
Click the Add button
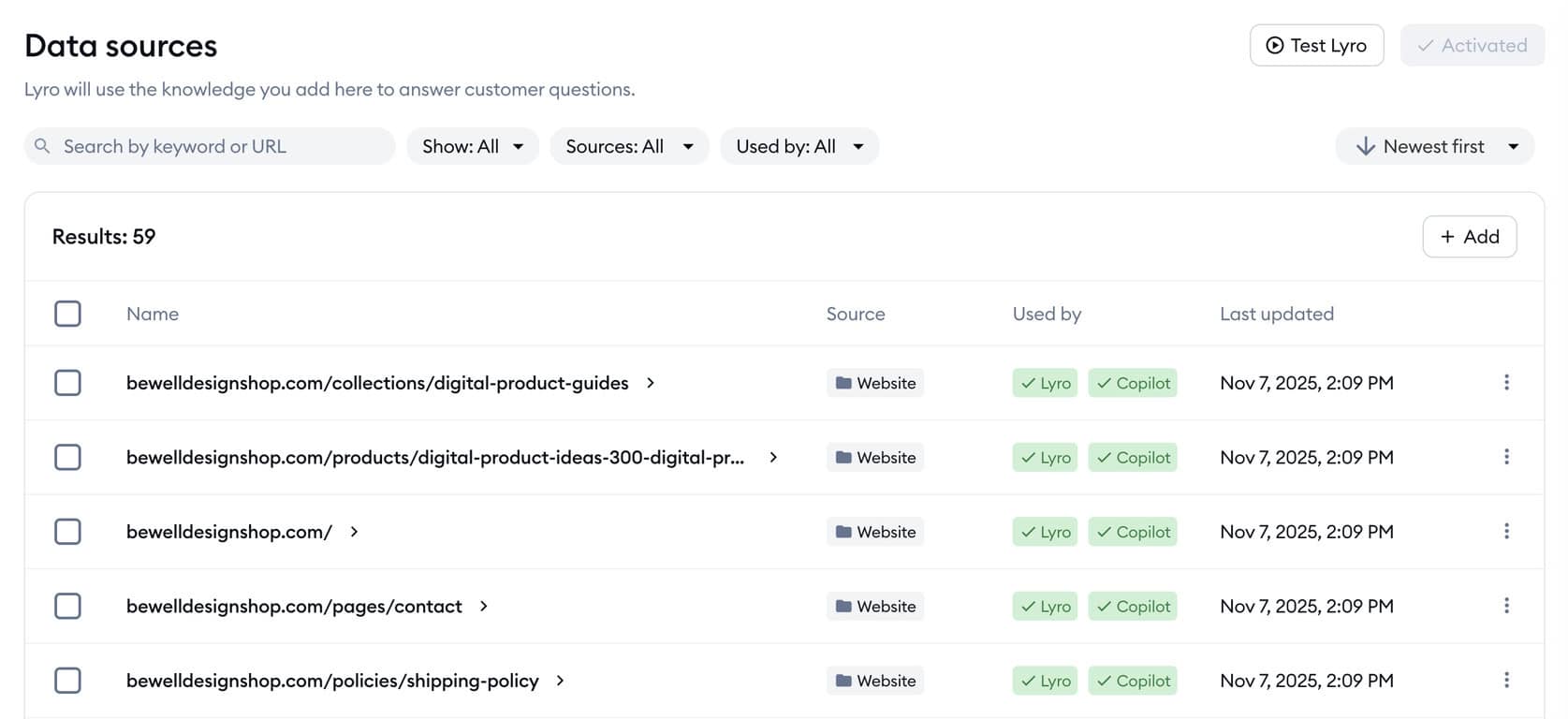click(x=1469, y=237)
